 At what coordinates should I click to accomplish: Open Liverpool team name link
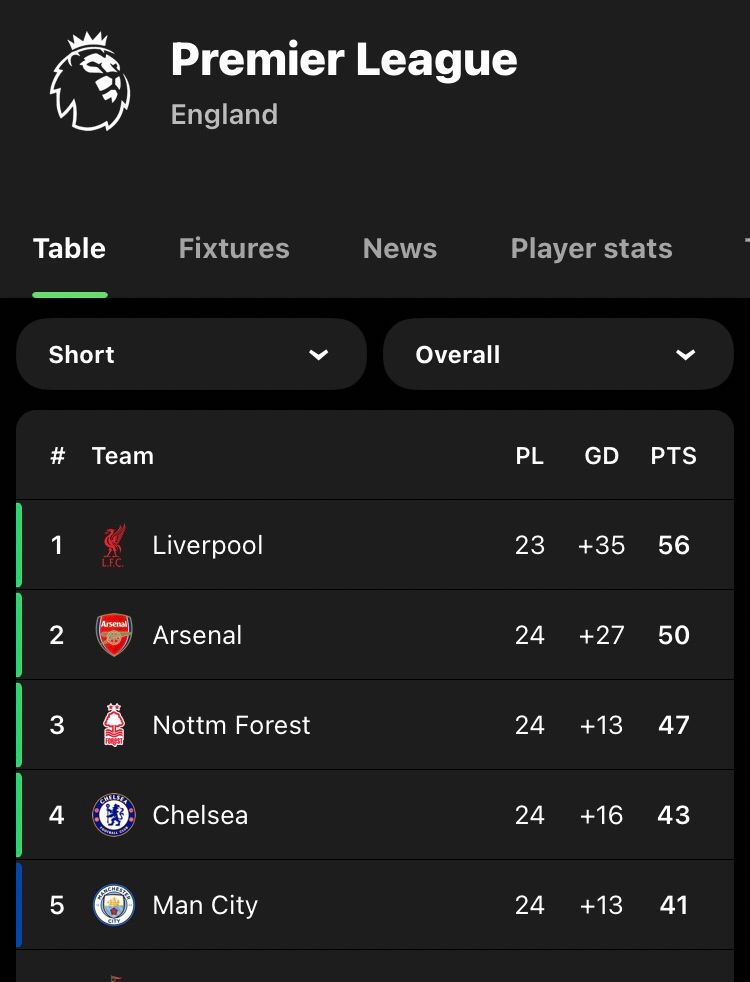pos(207,545)
